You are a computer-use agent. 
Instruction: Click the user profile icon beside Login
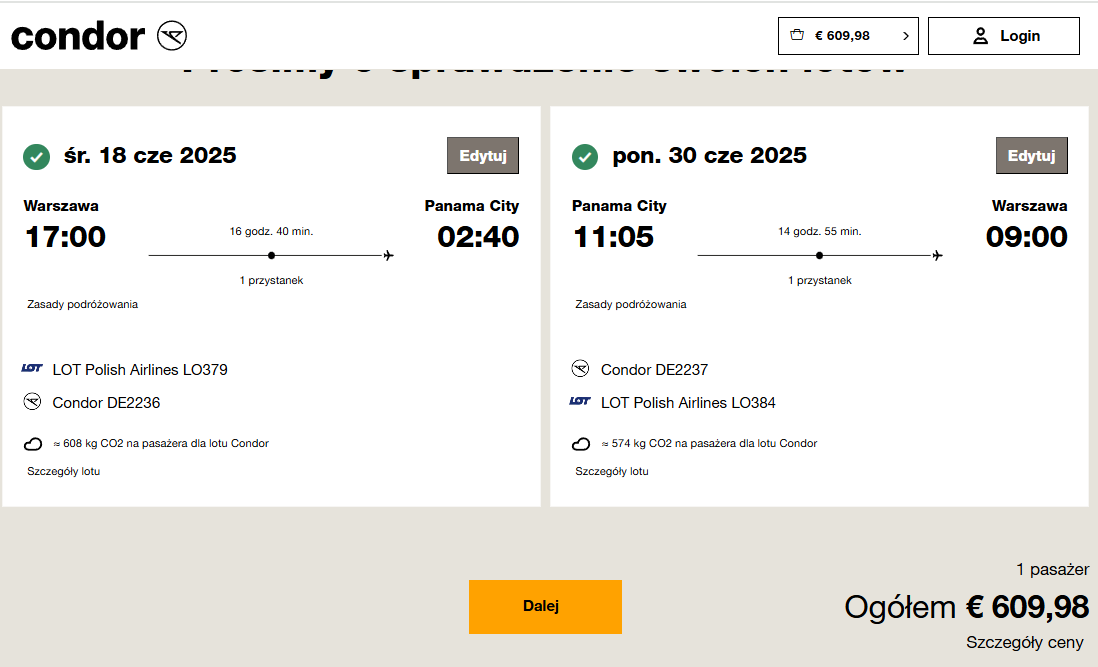click(x=980, y=36)
